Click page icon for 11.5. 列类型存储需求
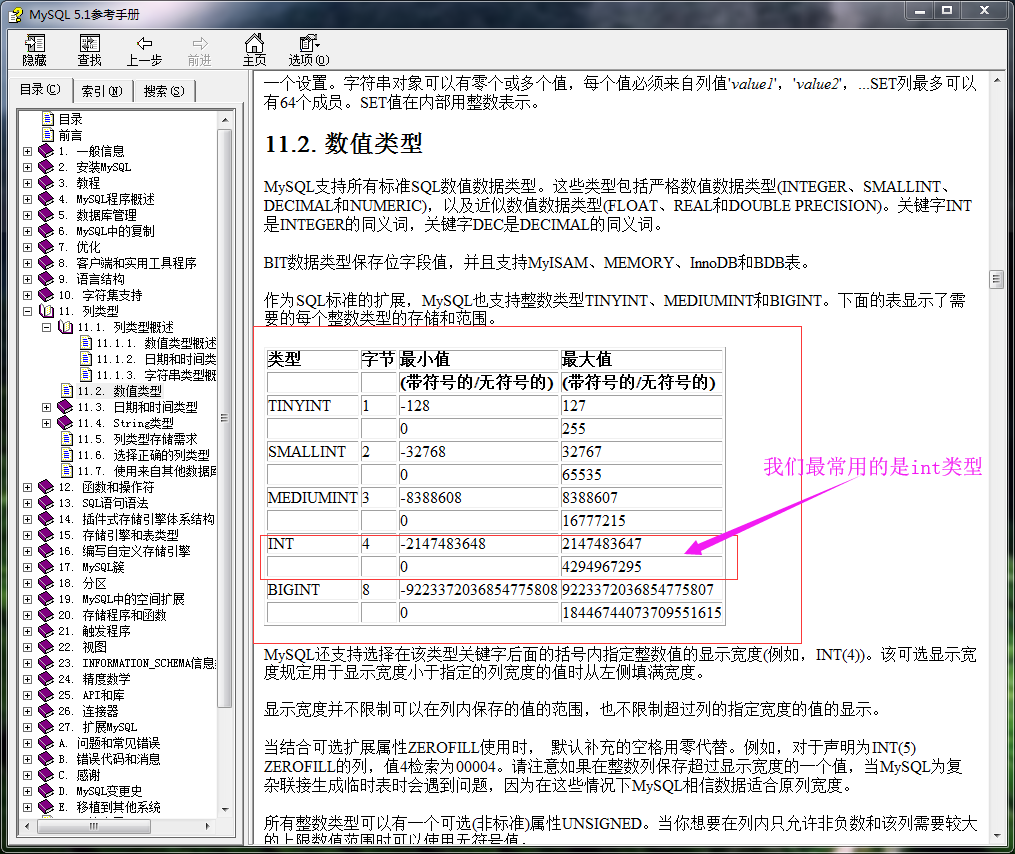Viewport: 1015px width, 854px height. click(x=67, y=438)
